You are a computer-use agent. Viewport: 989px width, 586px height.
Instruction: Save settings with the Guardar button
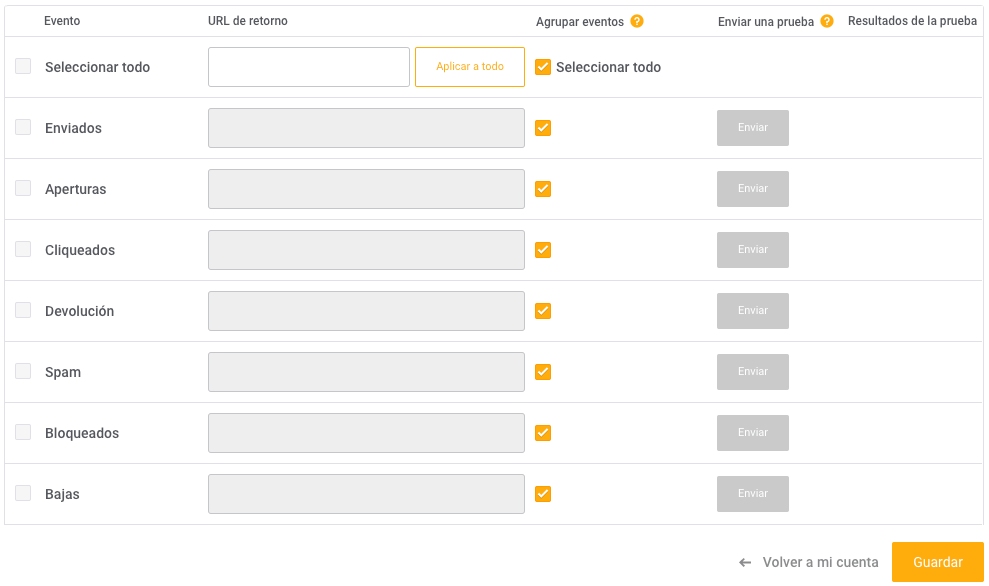point(938,562)
